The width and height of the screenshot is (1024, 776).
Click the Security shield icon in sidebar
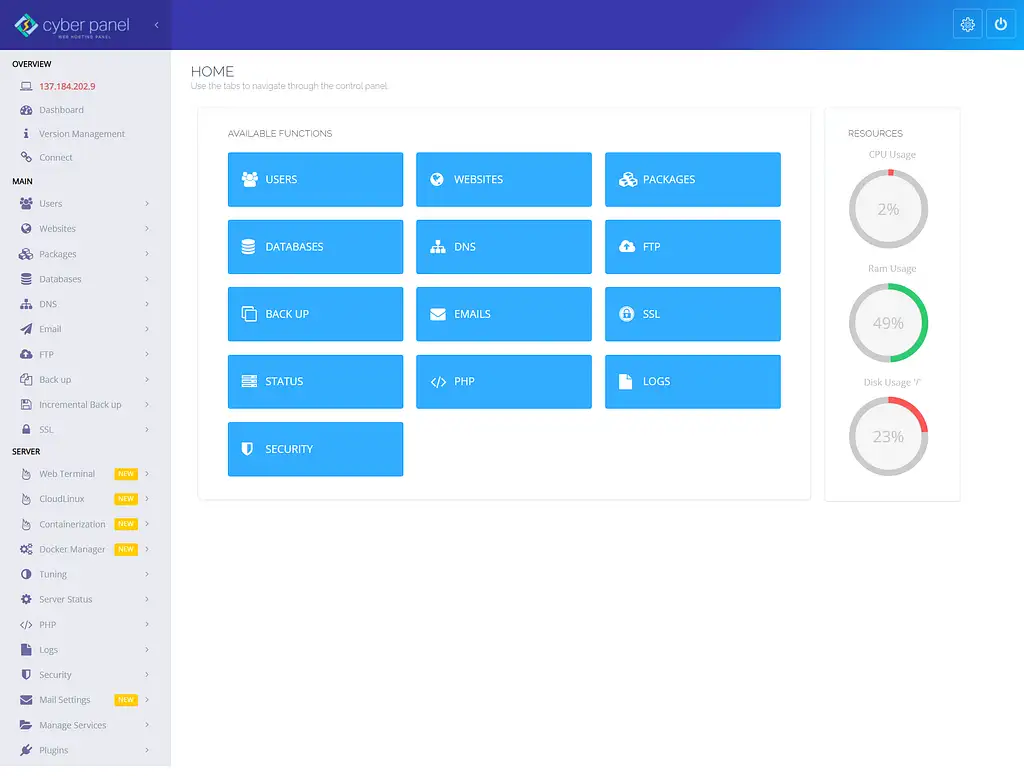click(26, 674)
